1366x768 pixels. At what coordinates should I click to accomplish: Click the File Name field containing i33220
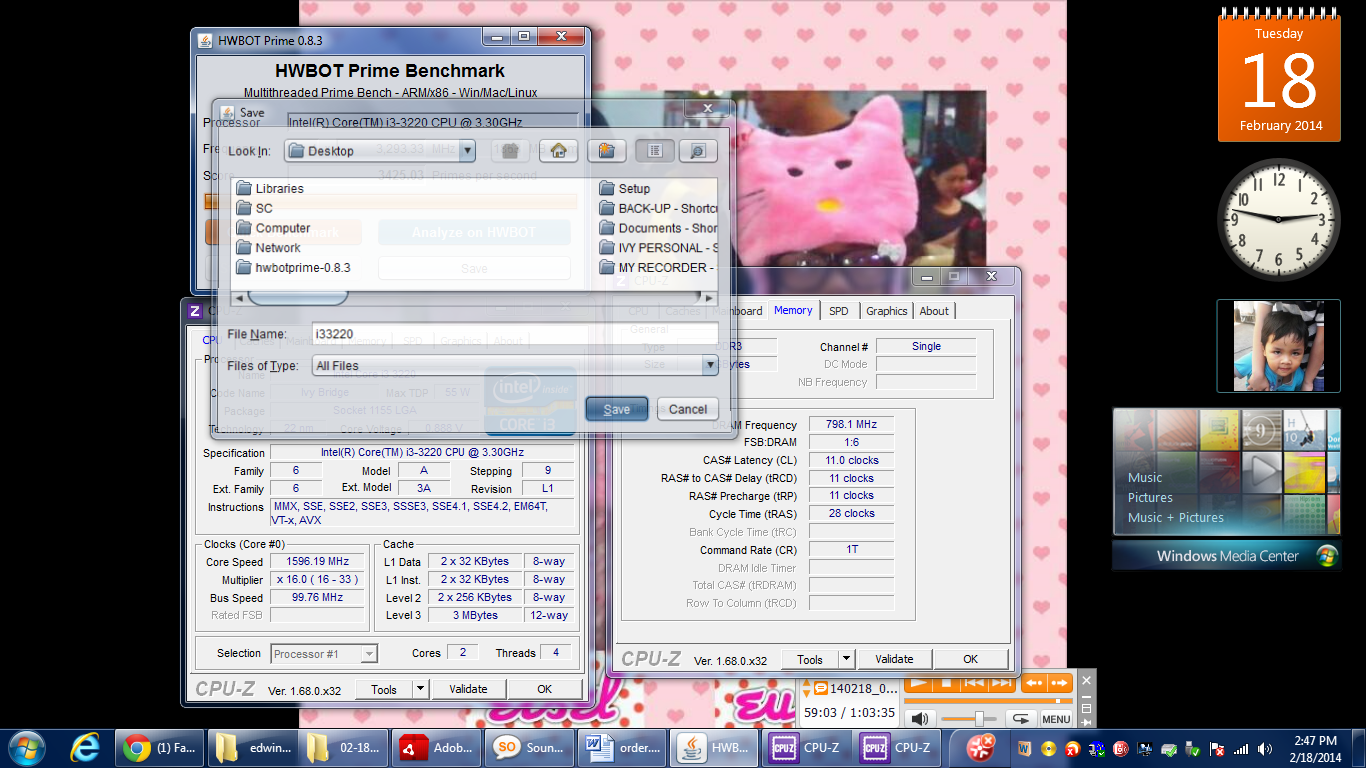(514, 334)
